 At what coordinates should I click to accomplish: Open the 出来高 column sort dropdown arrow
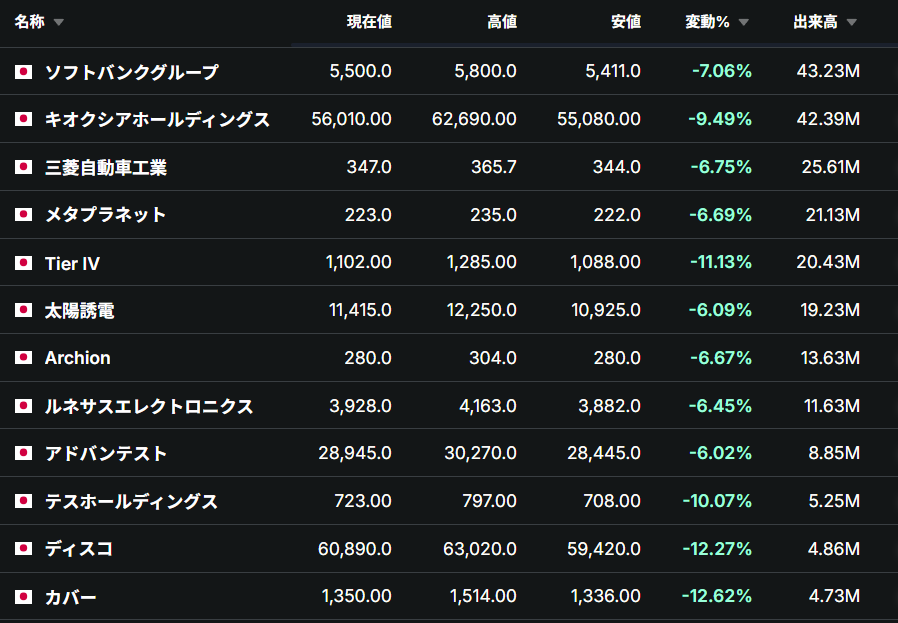(x=852, y=22)
